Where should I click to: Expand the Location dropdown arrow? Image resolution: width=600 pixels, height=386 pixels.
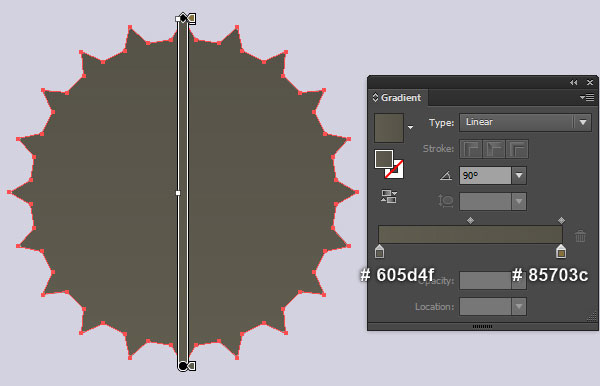point(519,306)
